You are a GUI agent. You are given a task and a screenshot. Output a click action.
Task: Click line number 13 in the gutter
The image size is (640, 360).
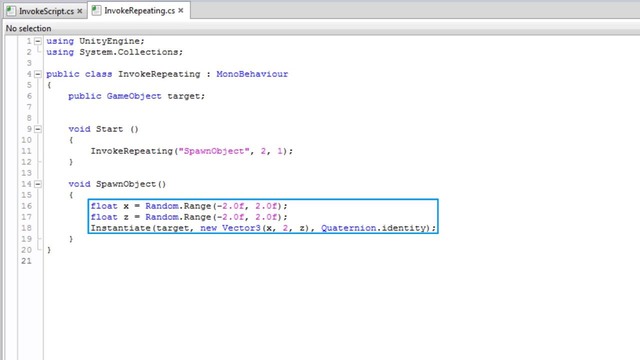coord(27,173)
